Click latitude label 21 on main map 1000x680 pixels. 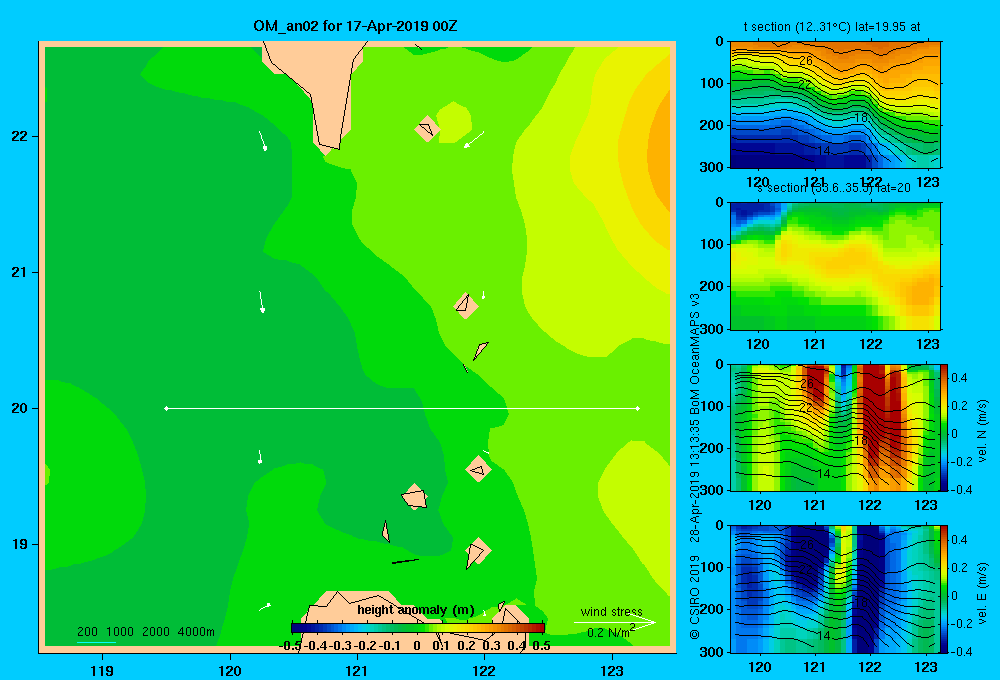tap(20, 272)
